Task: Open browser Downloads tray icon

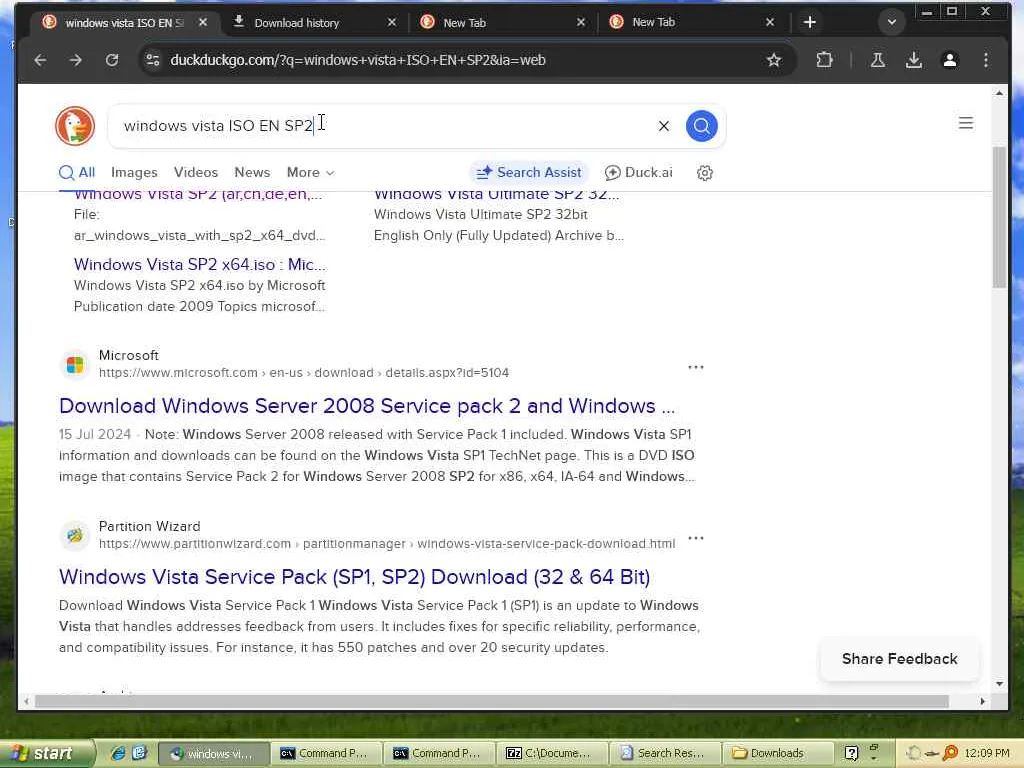Action: pyautogui.click(x=914, y=60)
